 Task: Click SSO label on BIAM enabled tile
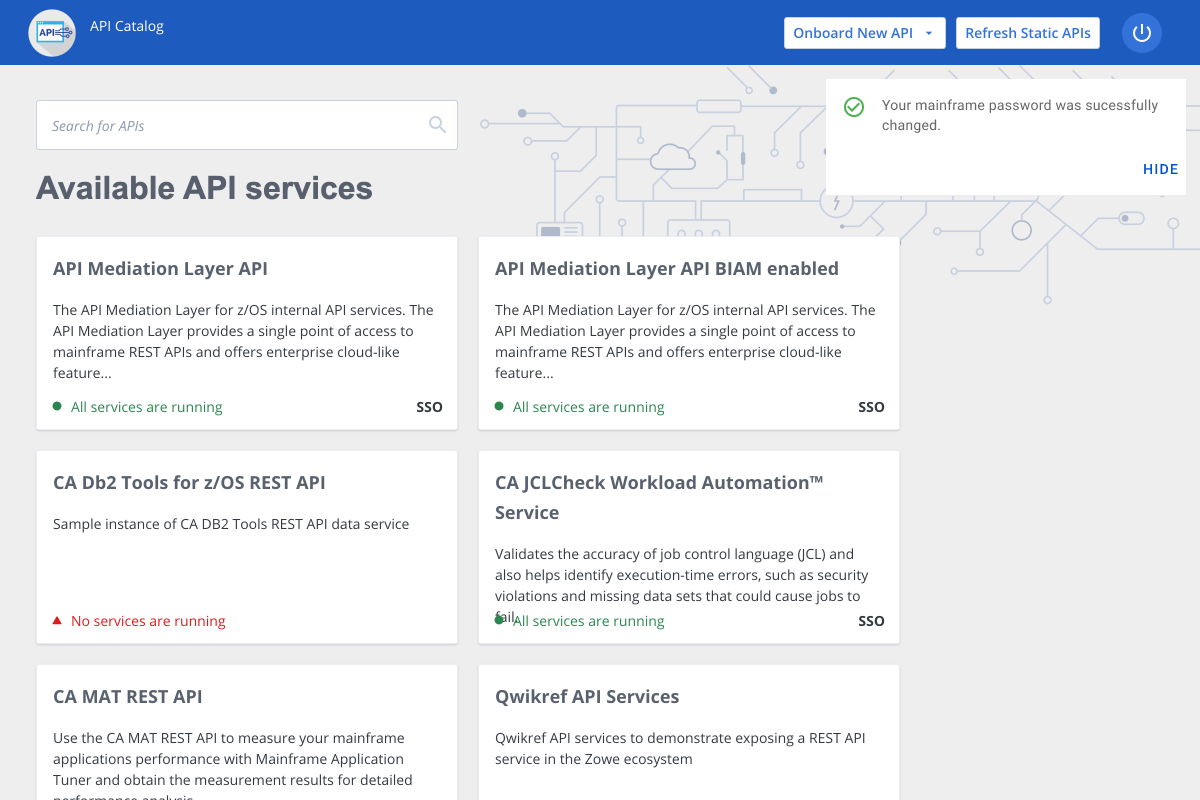(871, 407)
